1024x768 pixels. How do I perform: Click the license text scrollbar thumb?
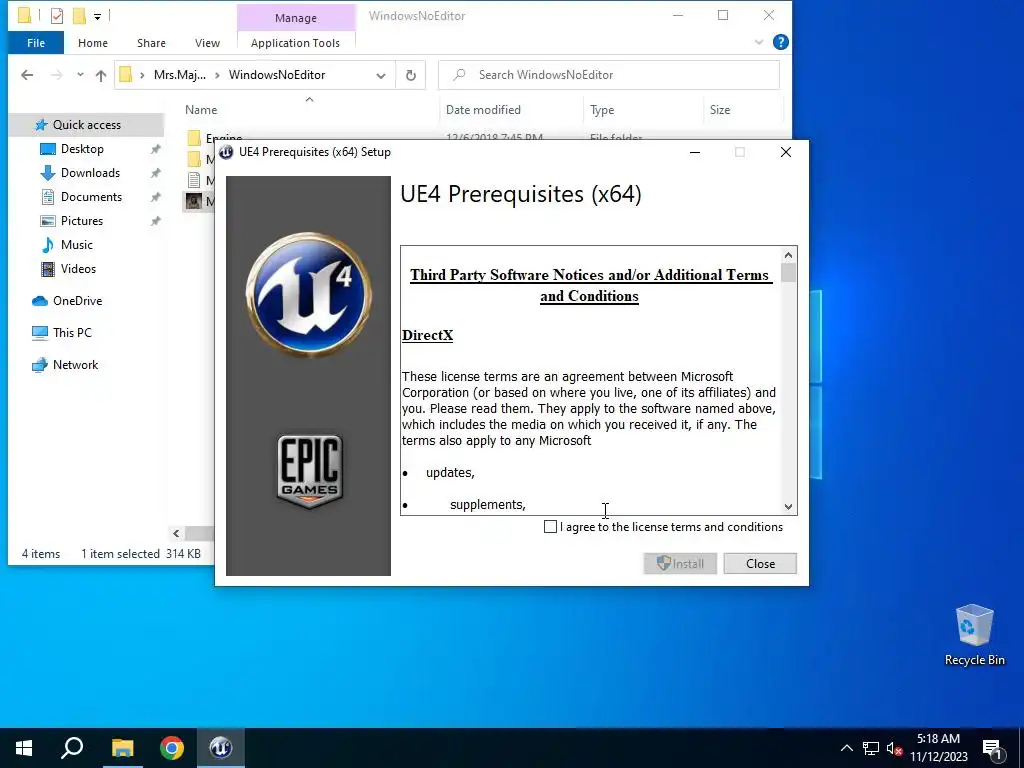point(788,272)
